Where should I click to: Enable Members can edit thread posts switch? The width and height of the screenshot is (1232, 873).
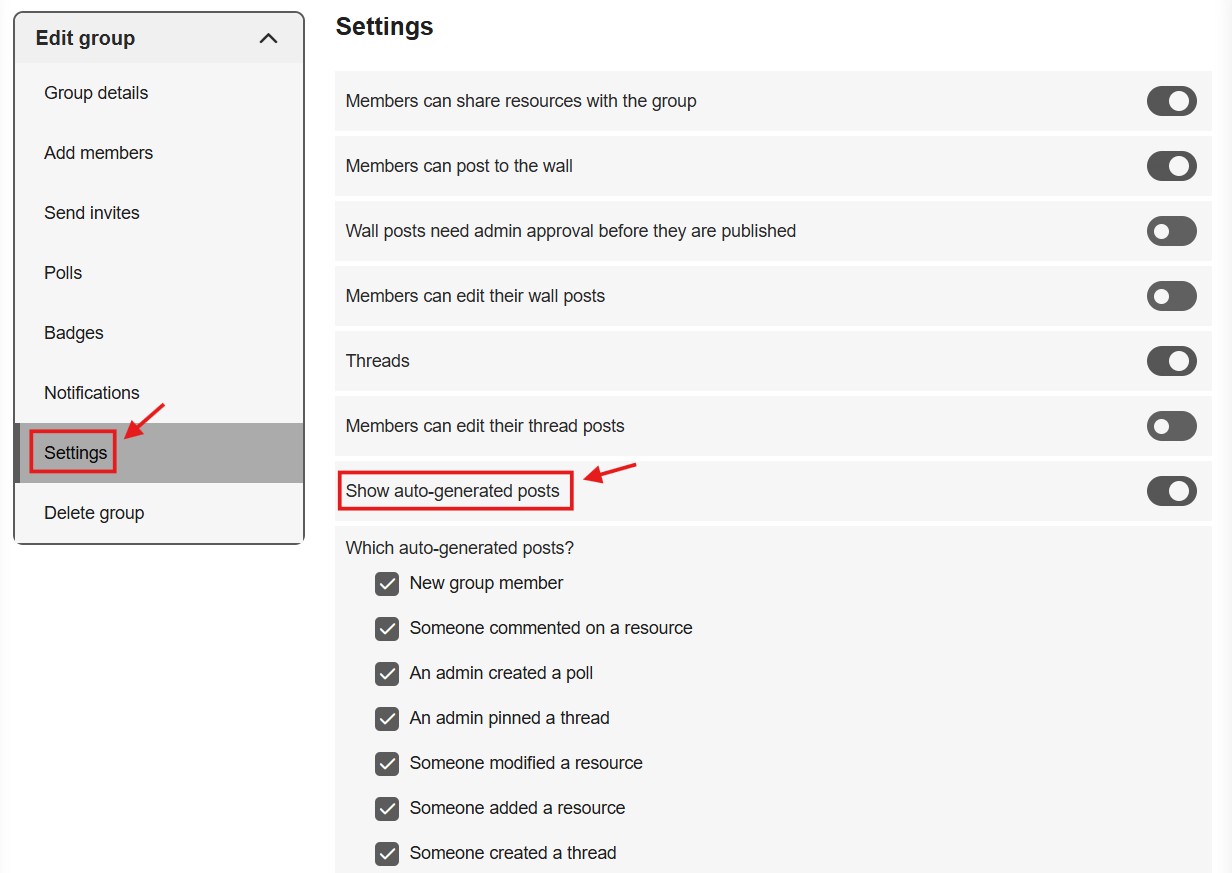pyautogui.click(x=1171, y=426)
